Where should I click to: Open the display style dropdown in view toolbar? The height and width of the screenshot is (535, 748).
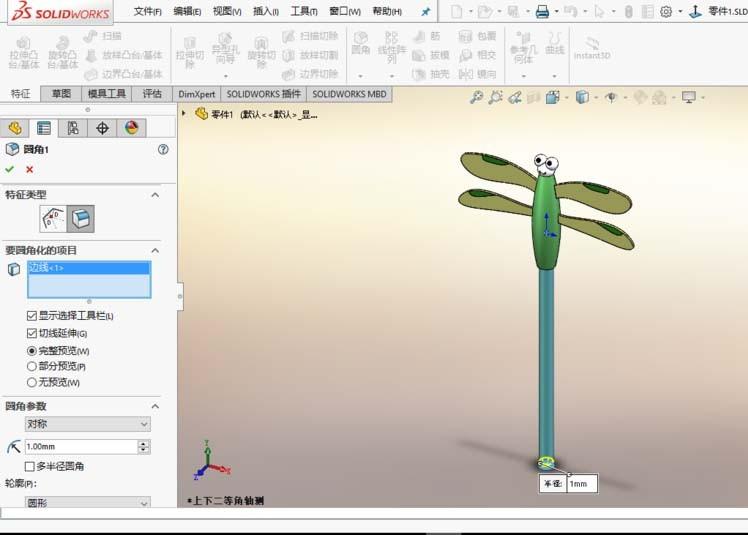pos(596,98)
